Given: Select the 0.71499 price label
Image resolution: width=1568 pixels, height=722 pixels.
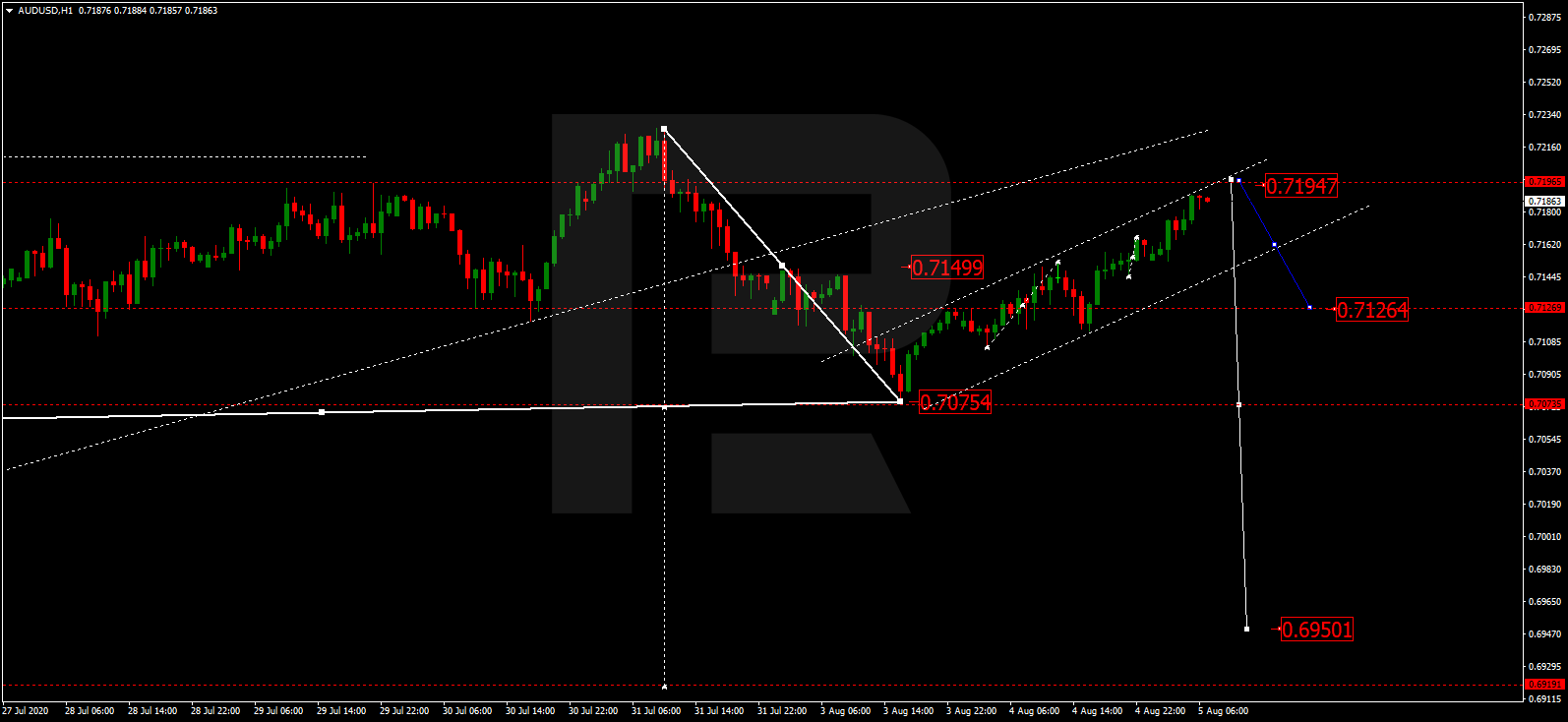Looking at the screenshot, I should (946, 268).
